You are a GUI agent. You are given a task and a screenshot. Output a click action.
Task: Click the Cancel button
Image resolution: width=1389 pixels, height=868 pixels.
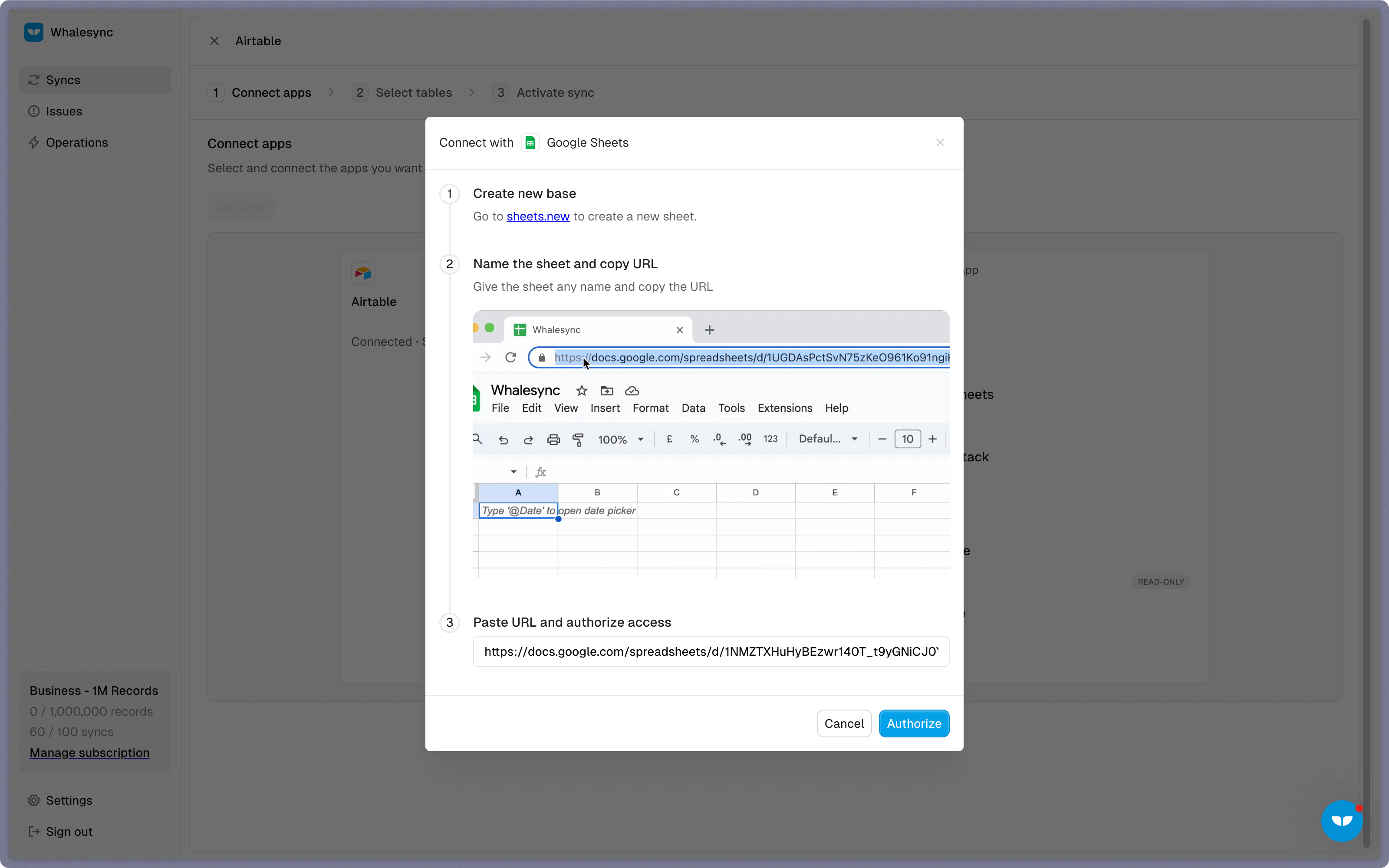click(844, 723)
